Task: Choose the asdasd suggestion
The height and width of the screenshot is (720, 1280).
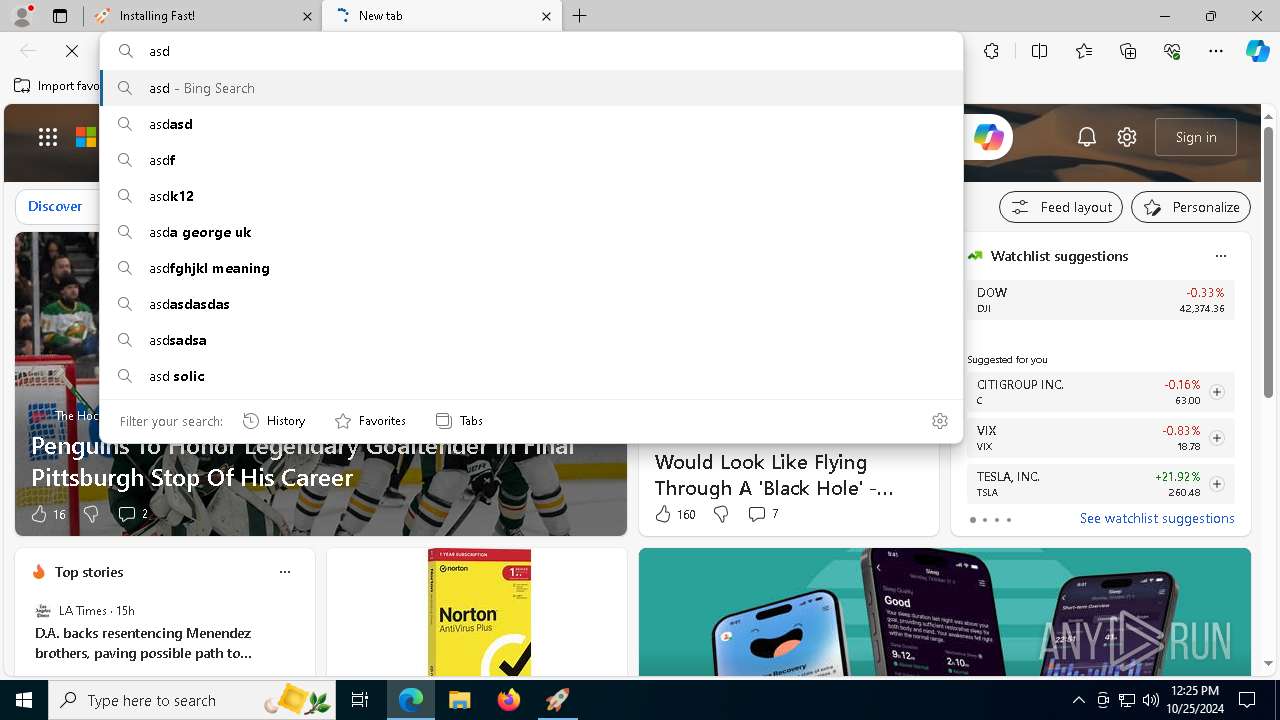Action: [531, 124]
